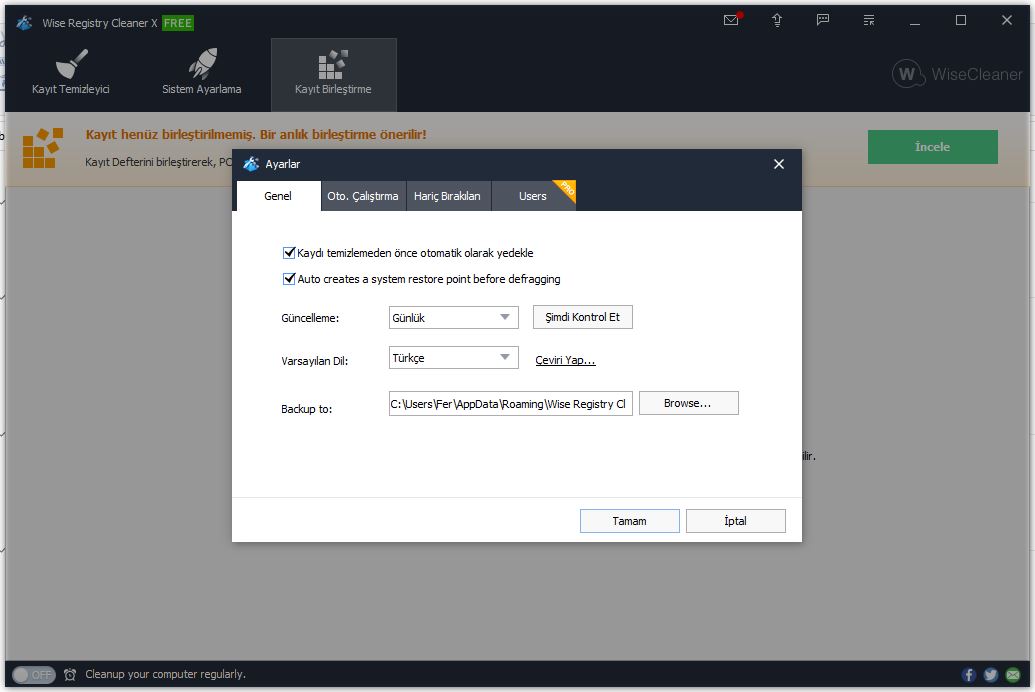Click the green İncele button
The width and height of the screenshot is (1035, 692).
(933, 147)
